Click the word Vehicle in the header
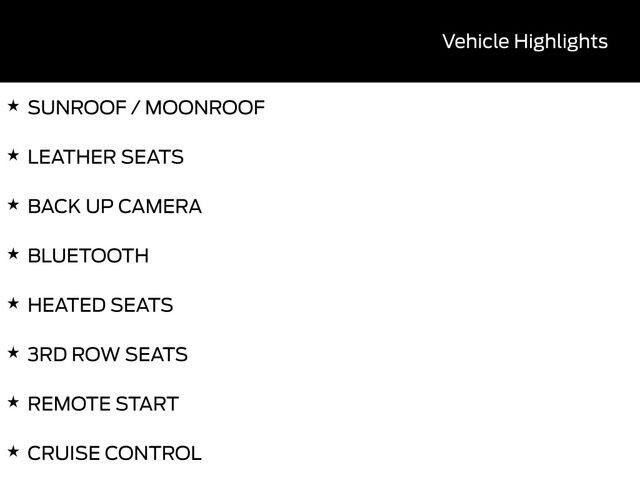The height and width of the screenshot is (480, 640). click(475, 41)
